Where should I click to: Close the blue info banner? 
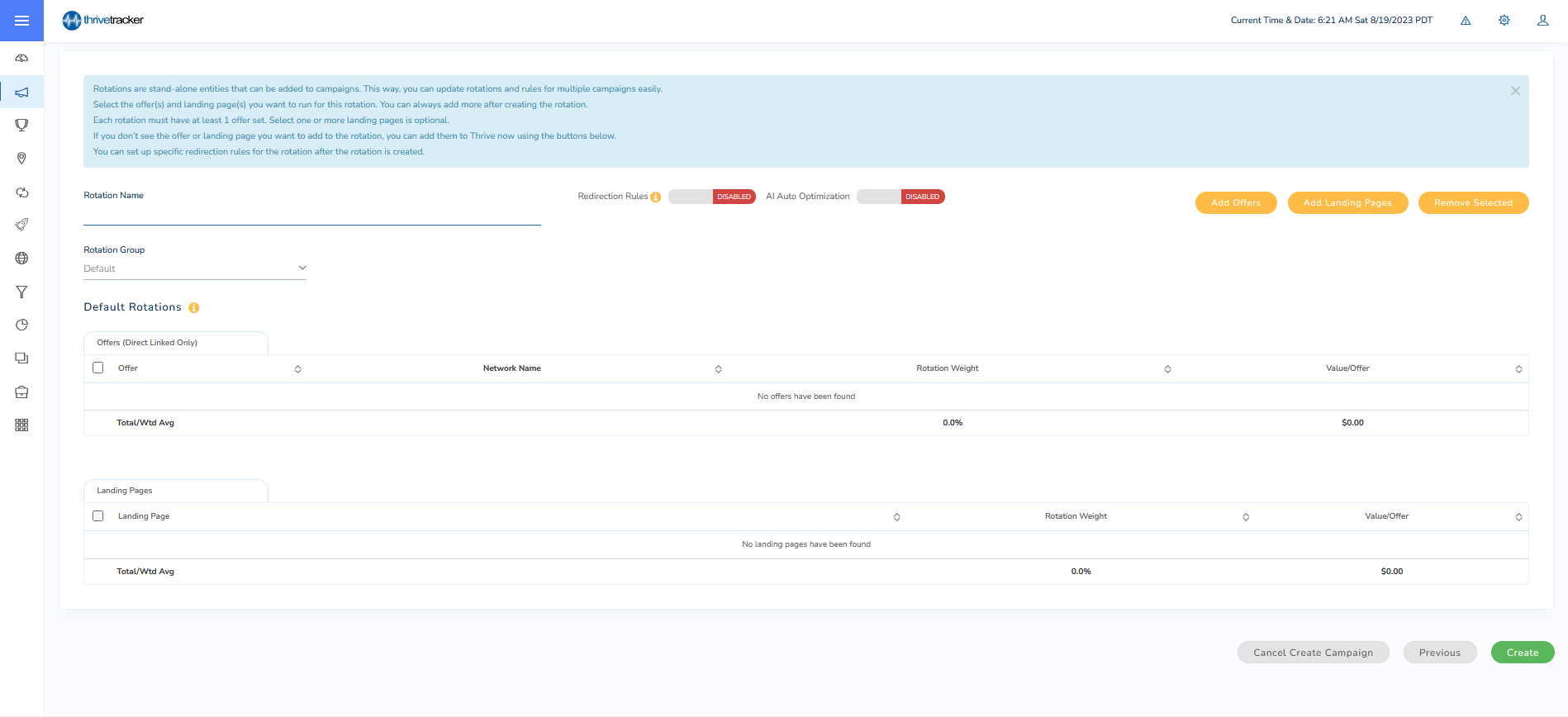(x=1515, y=91)
